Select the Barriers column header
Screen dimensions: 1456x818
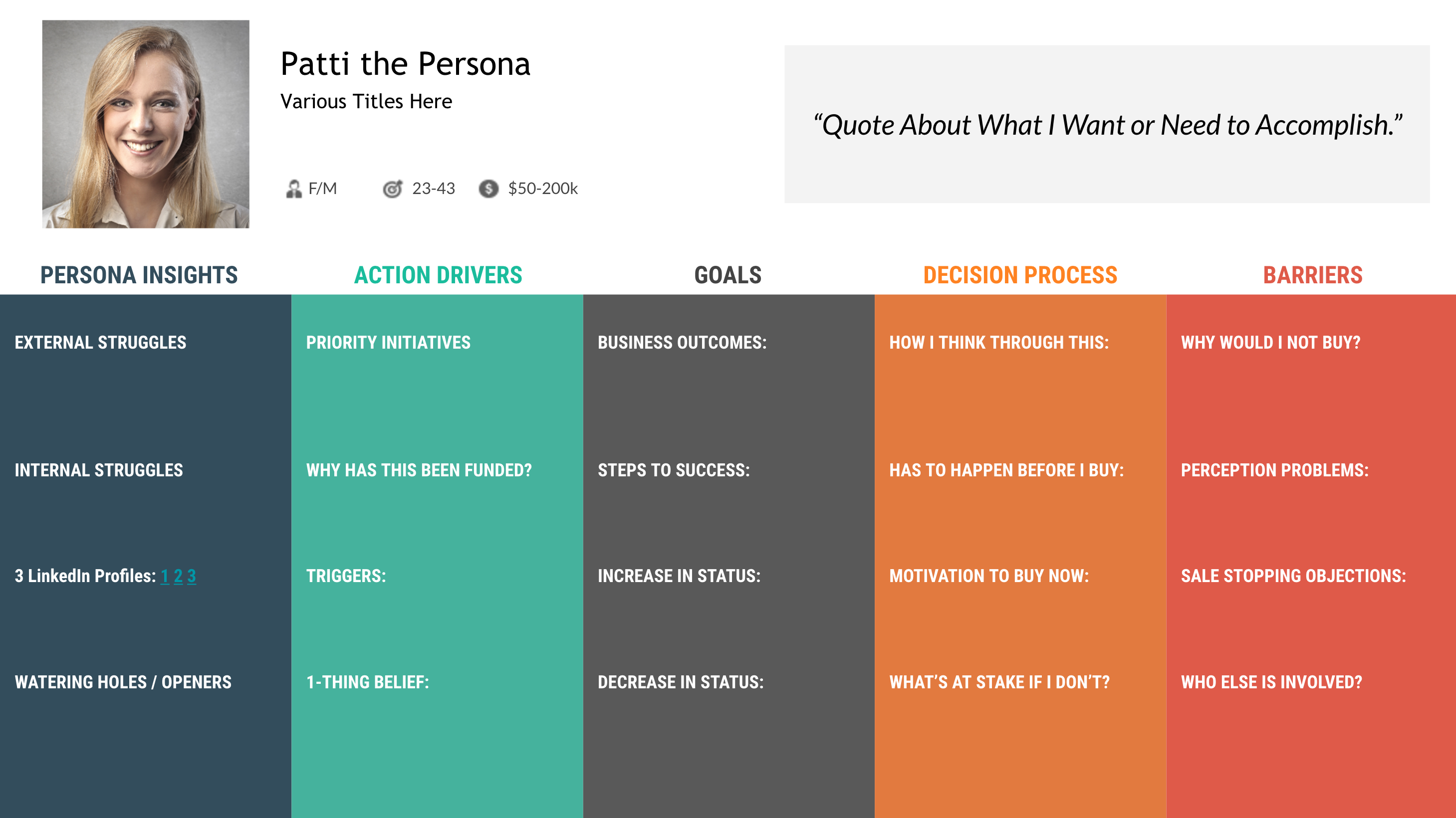tap(1312, 275)
